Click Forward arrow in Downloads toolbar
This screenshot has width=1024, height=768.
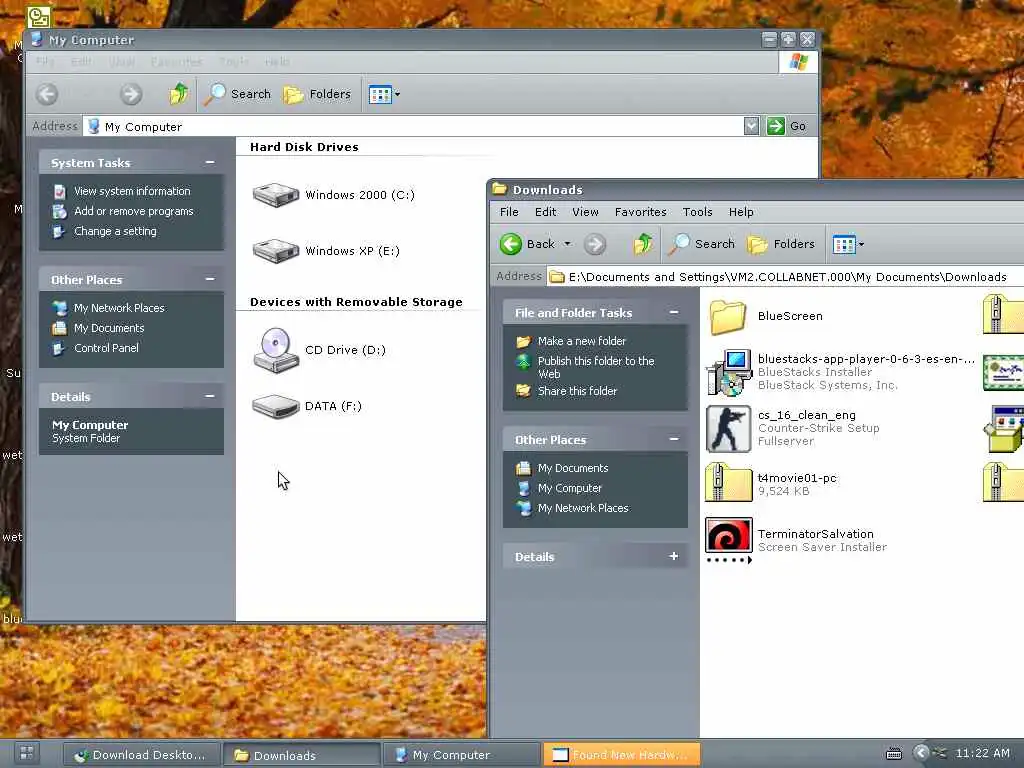point(594,244)
